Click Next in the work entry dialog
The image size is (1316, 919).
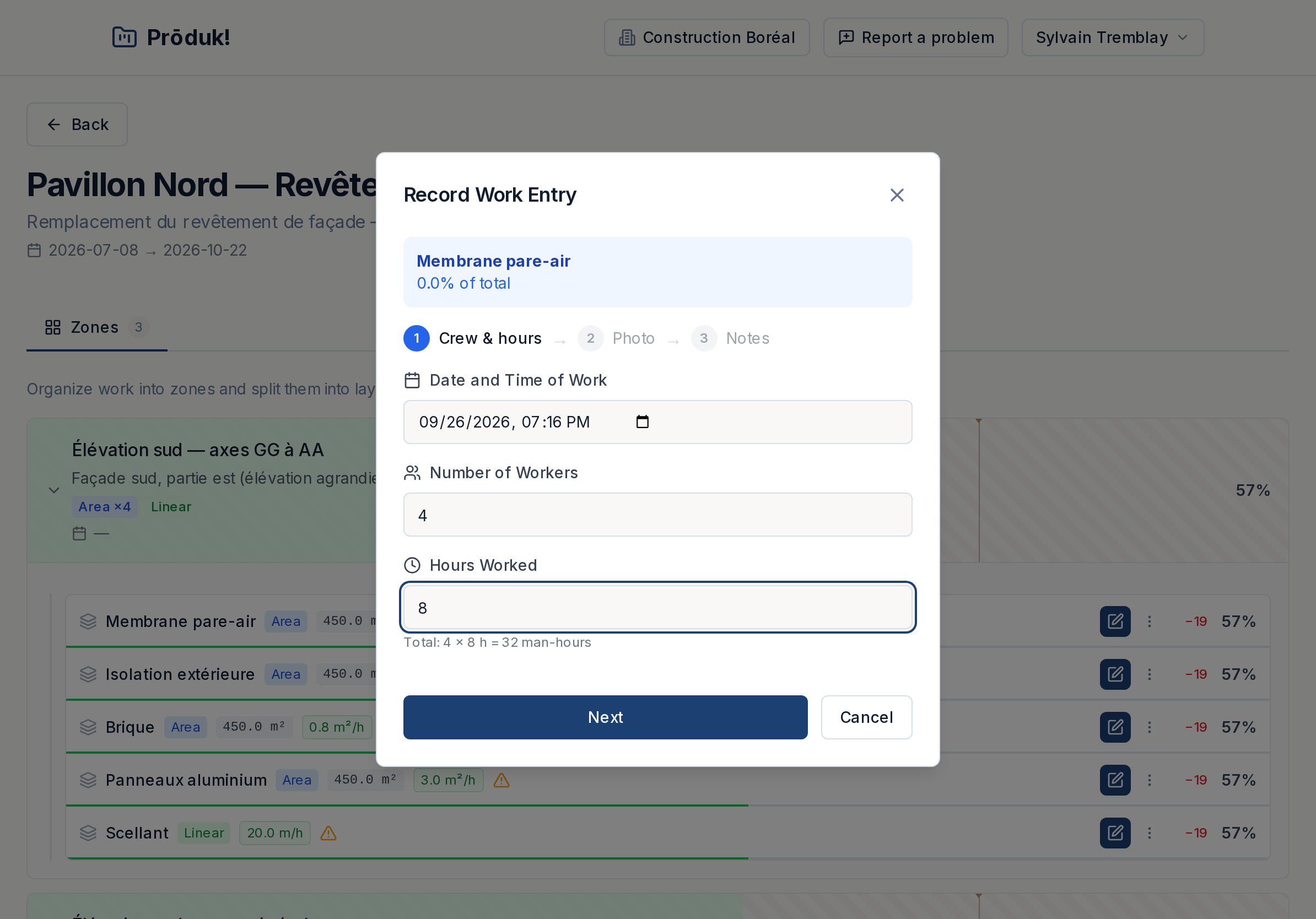605,717
